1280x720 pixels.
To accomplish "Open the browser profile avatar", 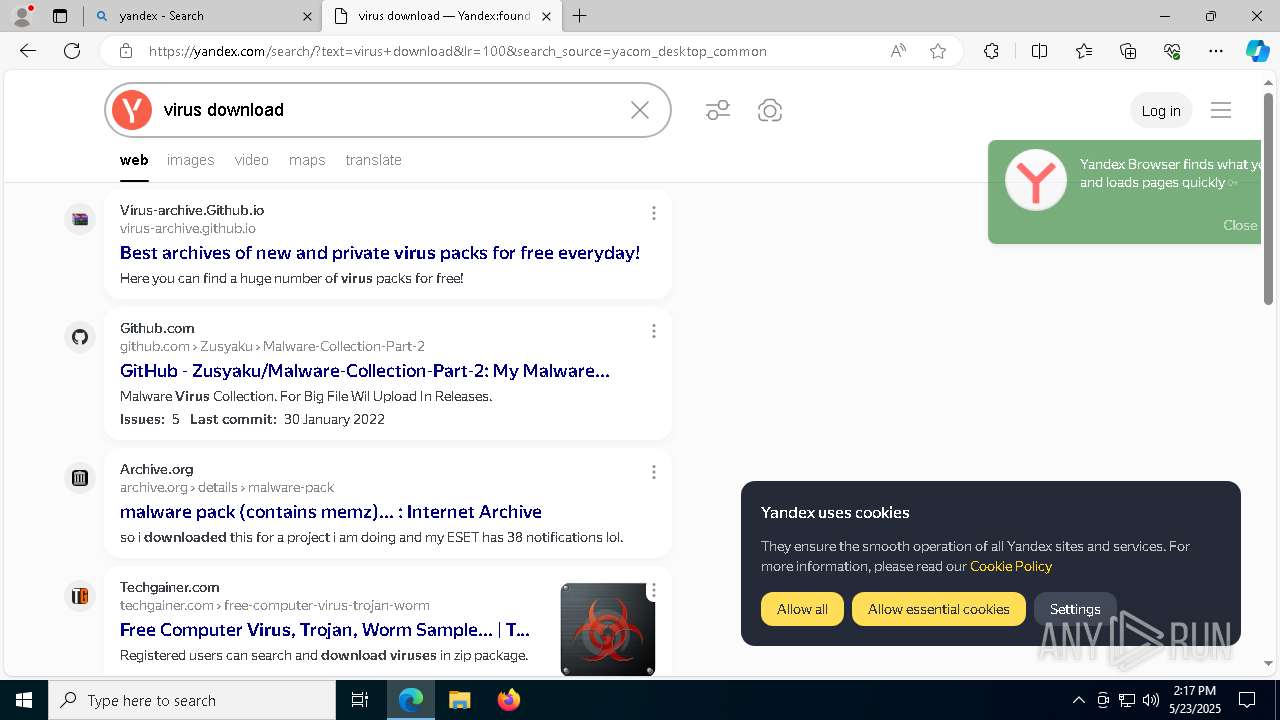I will [x=21, y=16].
